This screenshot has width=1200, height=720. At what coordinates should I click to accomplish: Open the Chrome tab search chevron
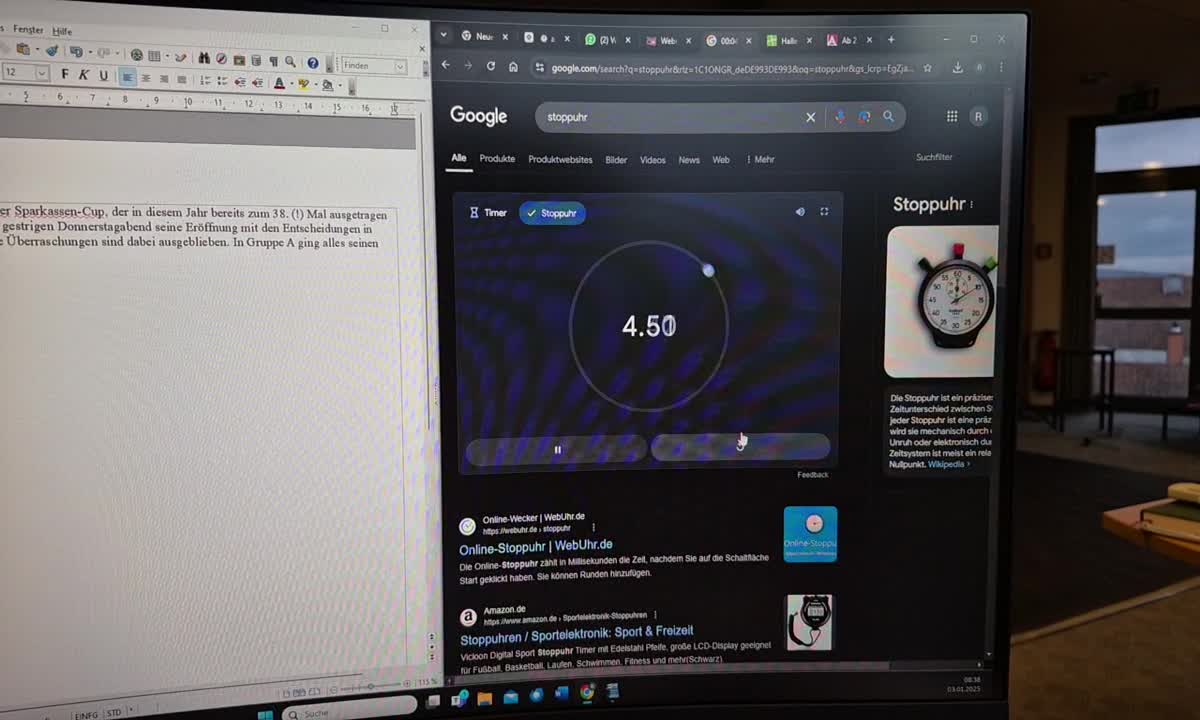click(x=446, y=35)
